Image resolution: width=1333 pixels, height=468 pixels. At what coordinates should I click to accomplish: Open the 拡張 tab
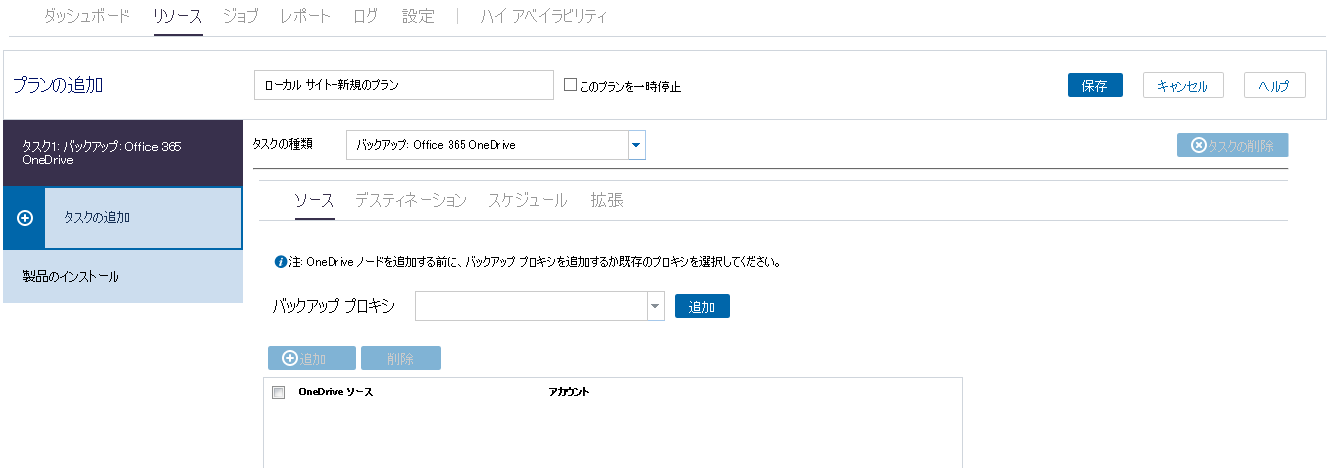tap(607, 200)
